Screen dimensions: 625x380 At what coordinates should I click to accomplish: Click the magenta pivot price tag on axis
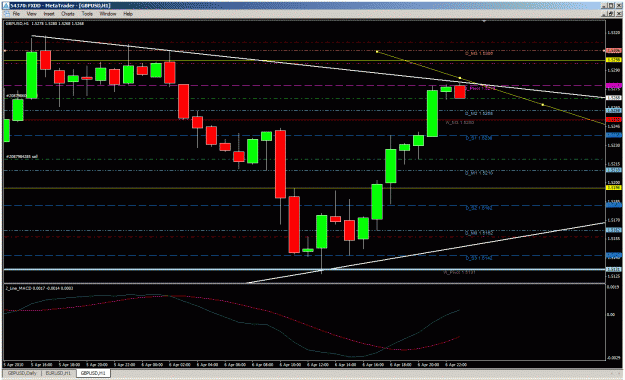click(x=613, y=86)
